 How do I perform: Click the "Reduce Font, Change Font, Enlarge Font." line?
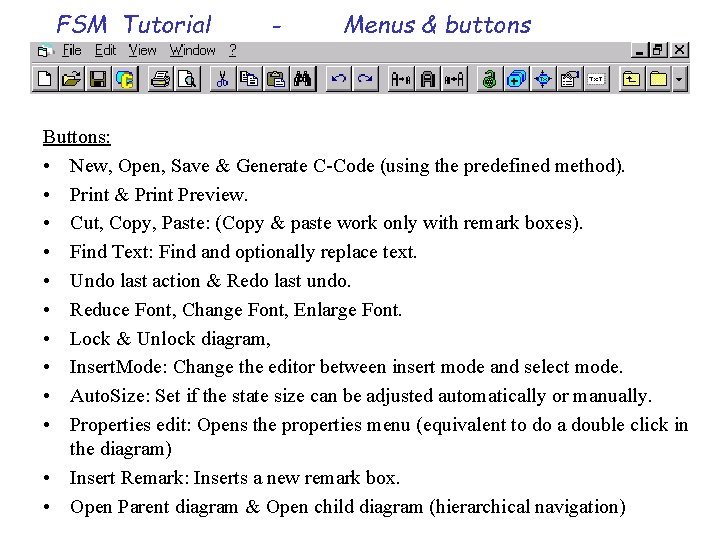coord(236,310)
